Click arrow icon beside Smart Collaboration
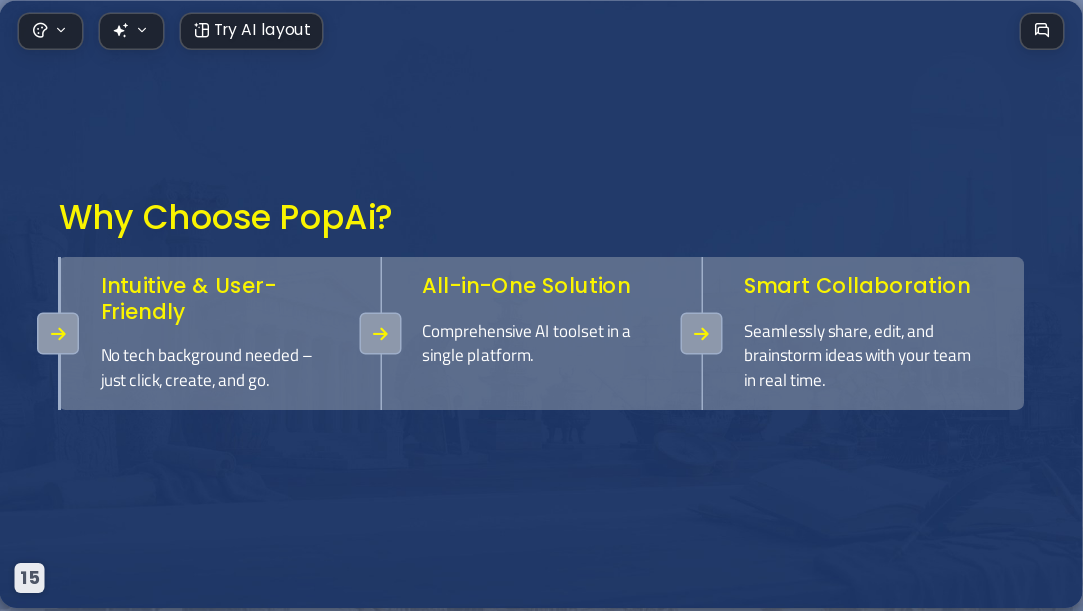Viewport: 1083px width, 611px height. click(701, 333)
